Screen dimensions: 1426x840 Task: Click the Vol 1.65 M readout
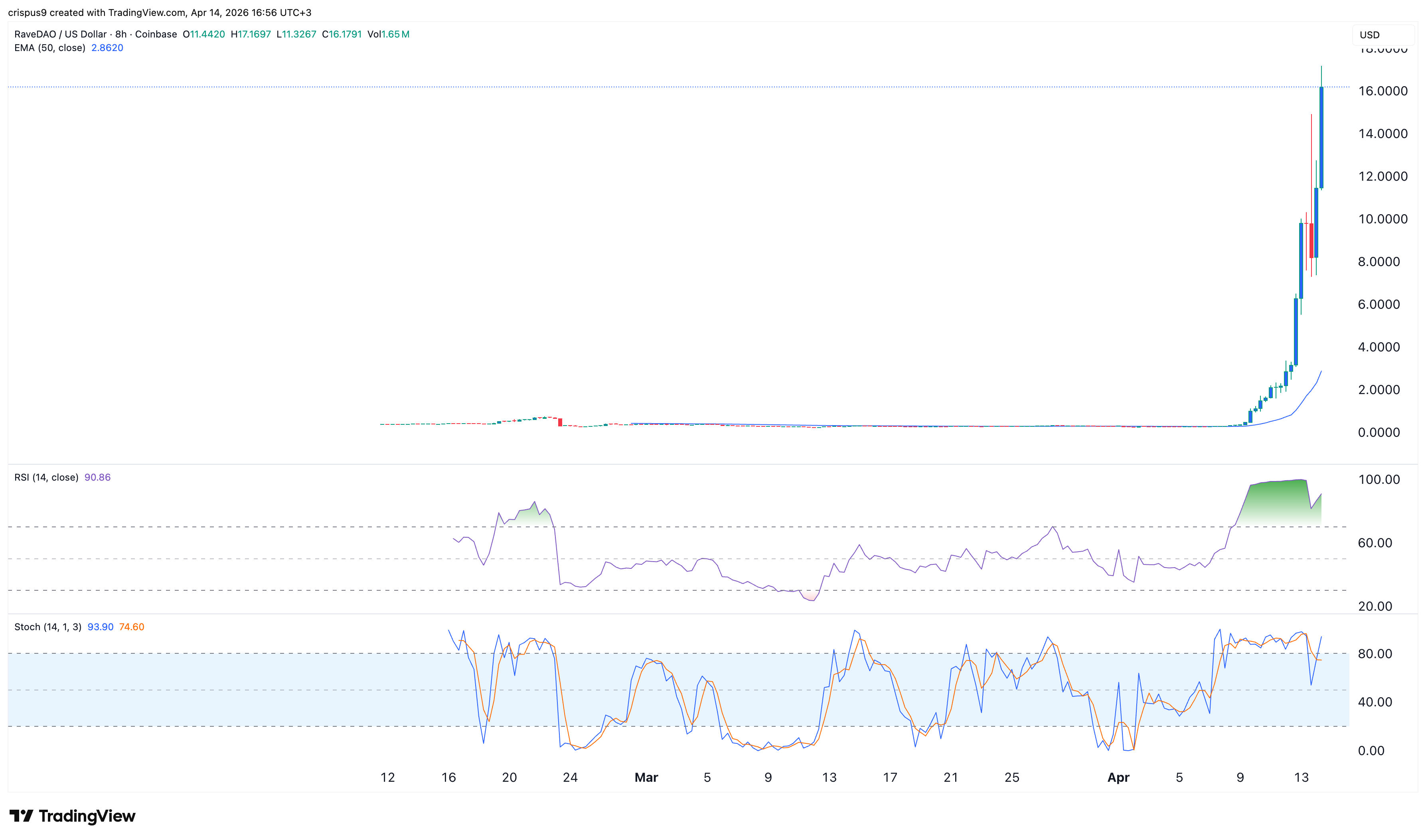click(x=388, y=34)
